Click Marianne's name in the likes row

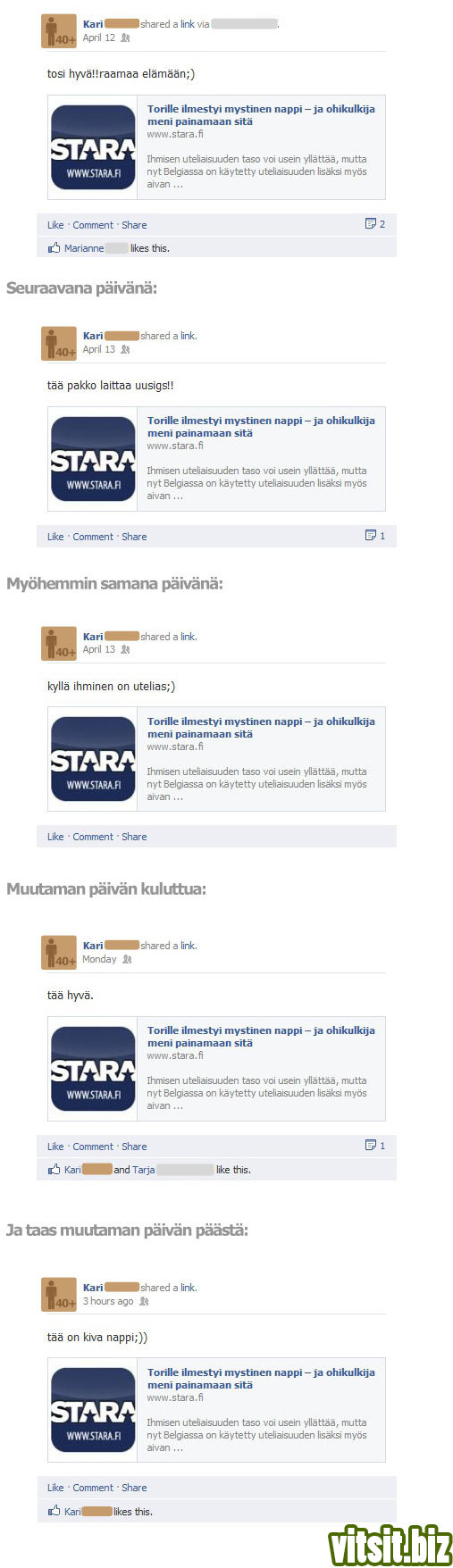pyautogui.click(x=84, y=248)
